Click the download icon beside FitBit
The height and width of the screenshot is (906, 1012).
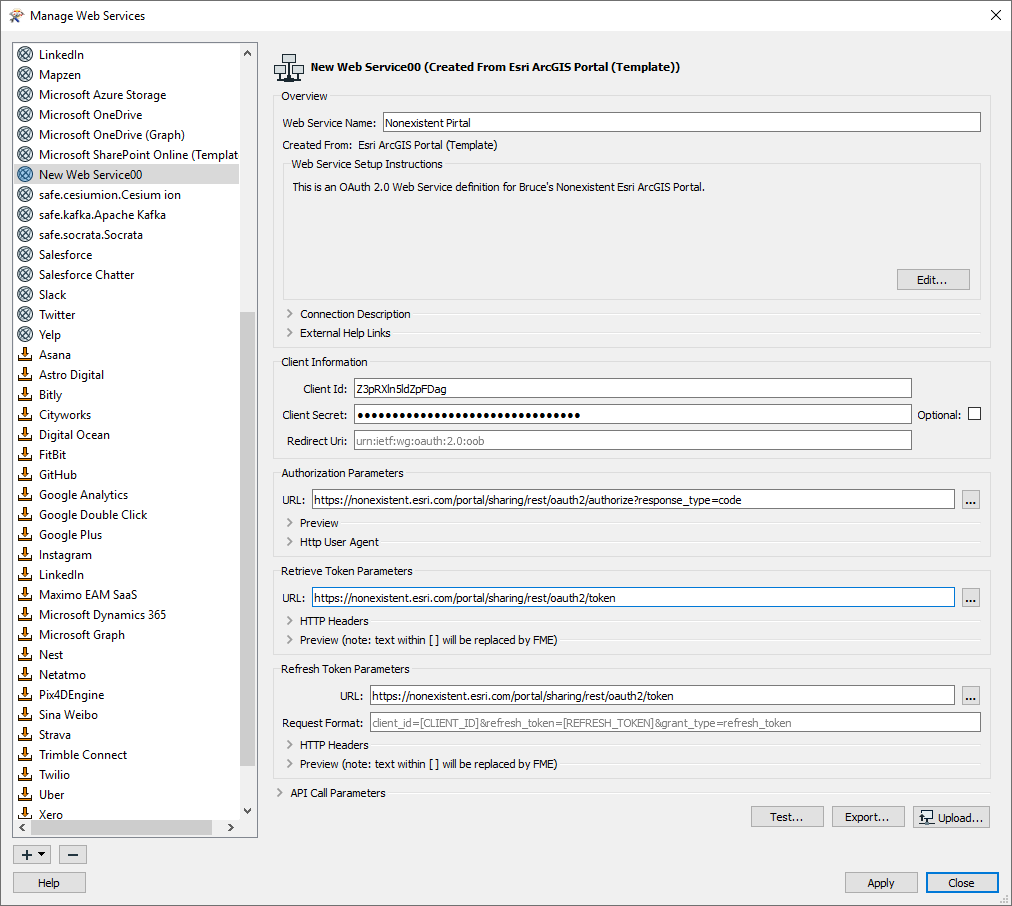pyautogui.click(x=25, y=454)
